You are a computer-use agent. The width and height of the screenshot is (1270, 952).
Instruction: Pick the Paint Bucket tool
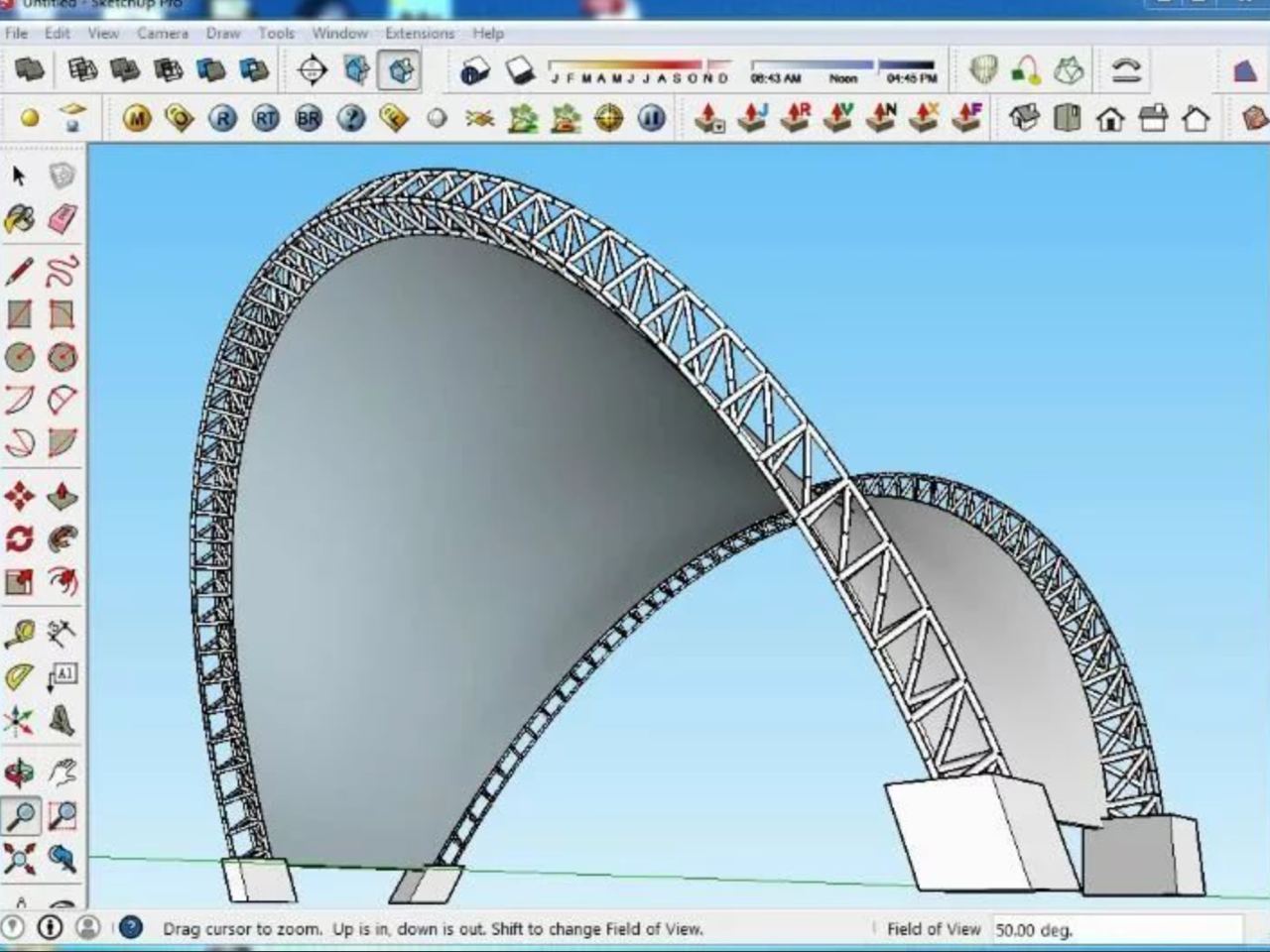click(19, 219)
